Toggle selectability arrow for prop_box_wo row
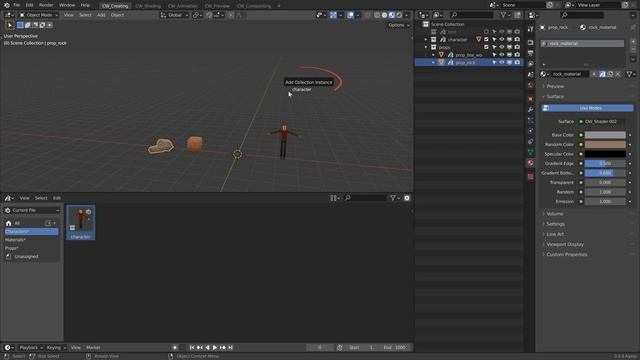The height and width of the screenshot is (360, 640). coord(494,55)
